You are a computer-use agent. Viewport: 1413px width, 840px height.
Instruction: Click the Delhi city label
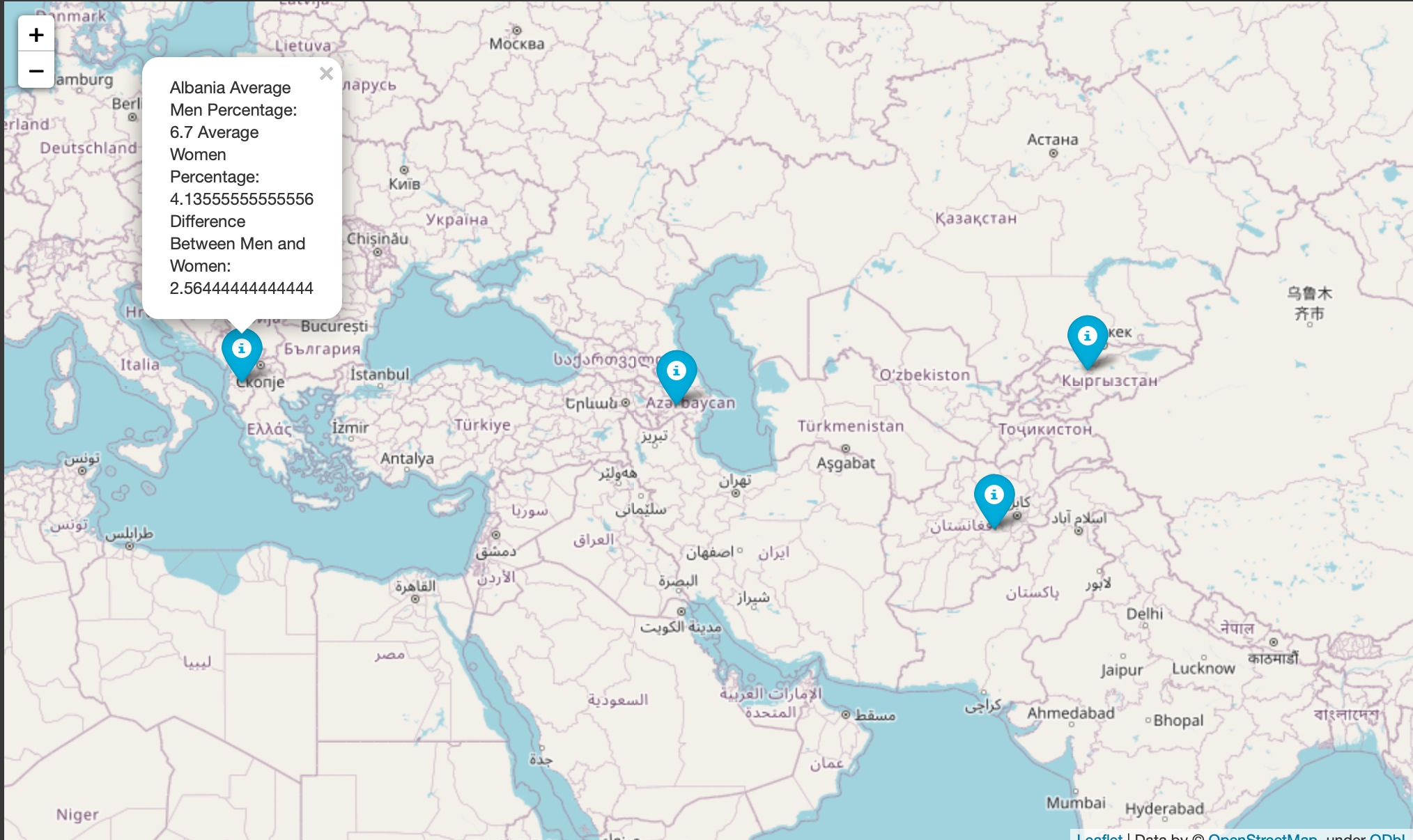point(1144,614)
